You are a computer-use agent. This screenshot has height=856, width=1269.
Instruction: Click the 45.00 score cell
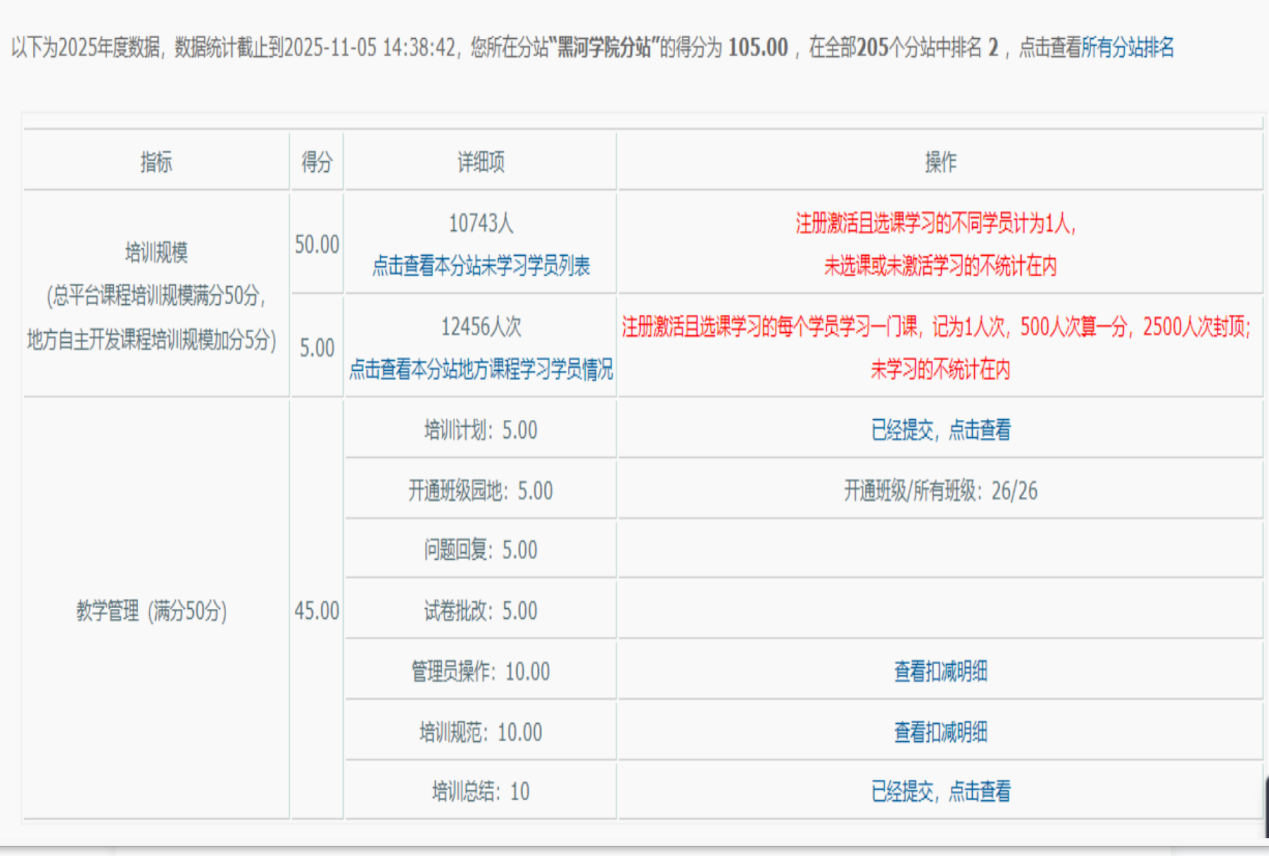tap(317, 612)
